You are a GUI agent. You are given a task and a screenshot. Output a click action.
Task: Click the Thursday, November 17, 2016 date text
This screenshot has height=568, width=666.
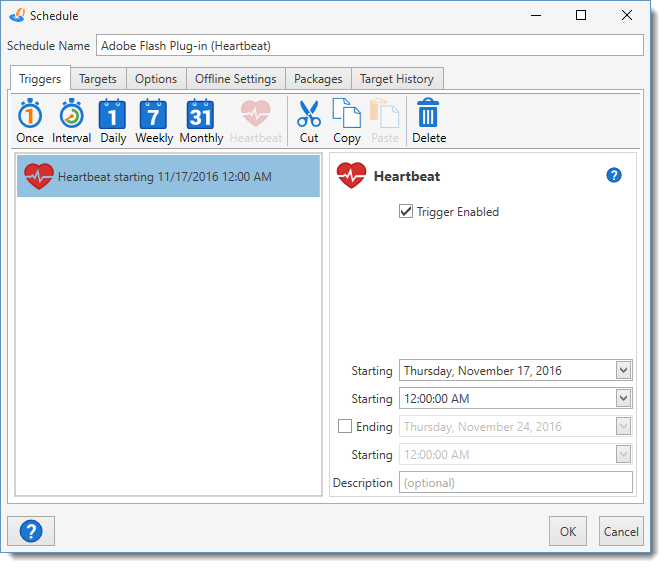[483, 370]
